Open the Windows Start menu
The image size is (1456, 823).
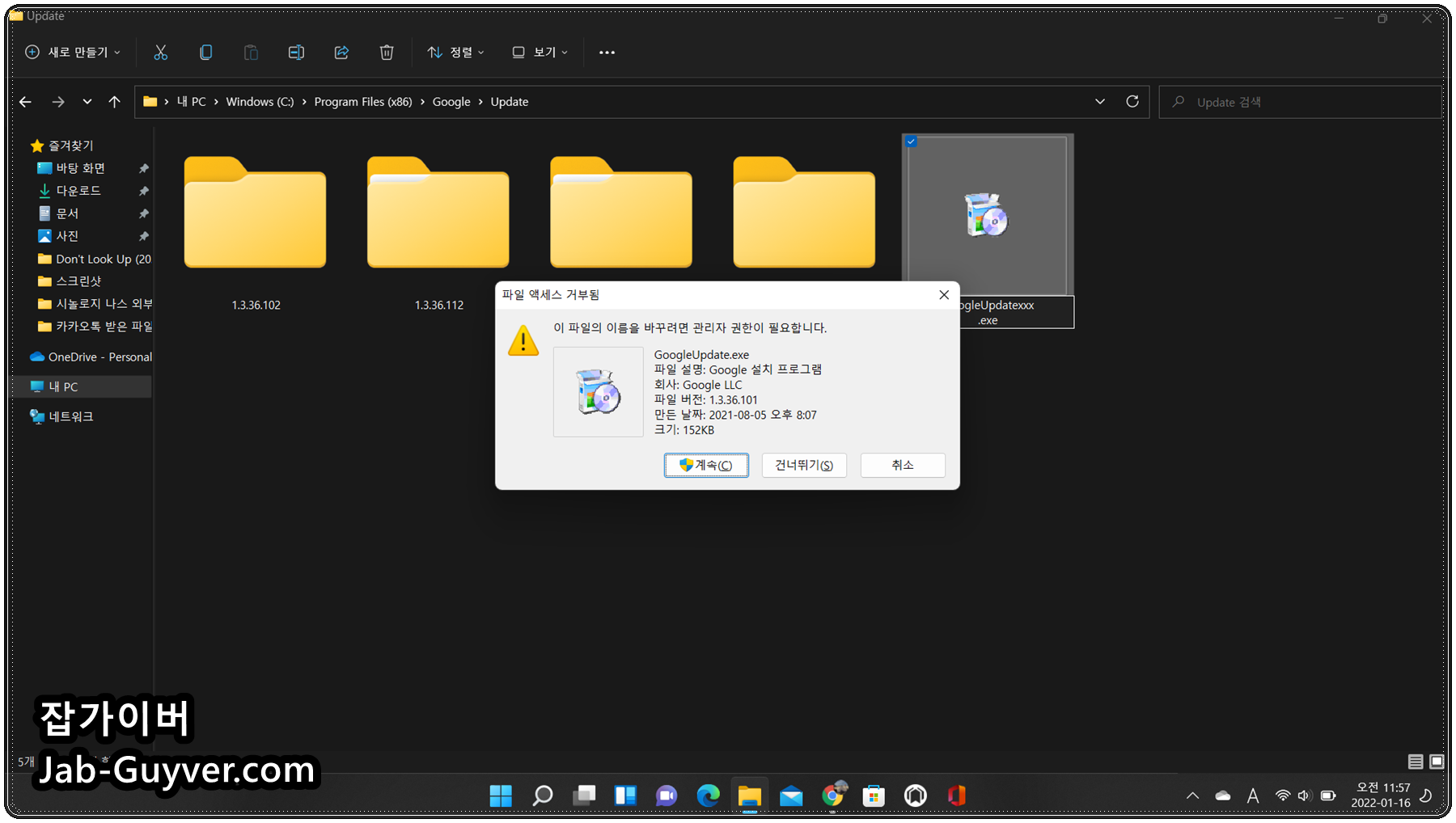[x=501, y=796]
